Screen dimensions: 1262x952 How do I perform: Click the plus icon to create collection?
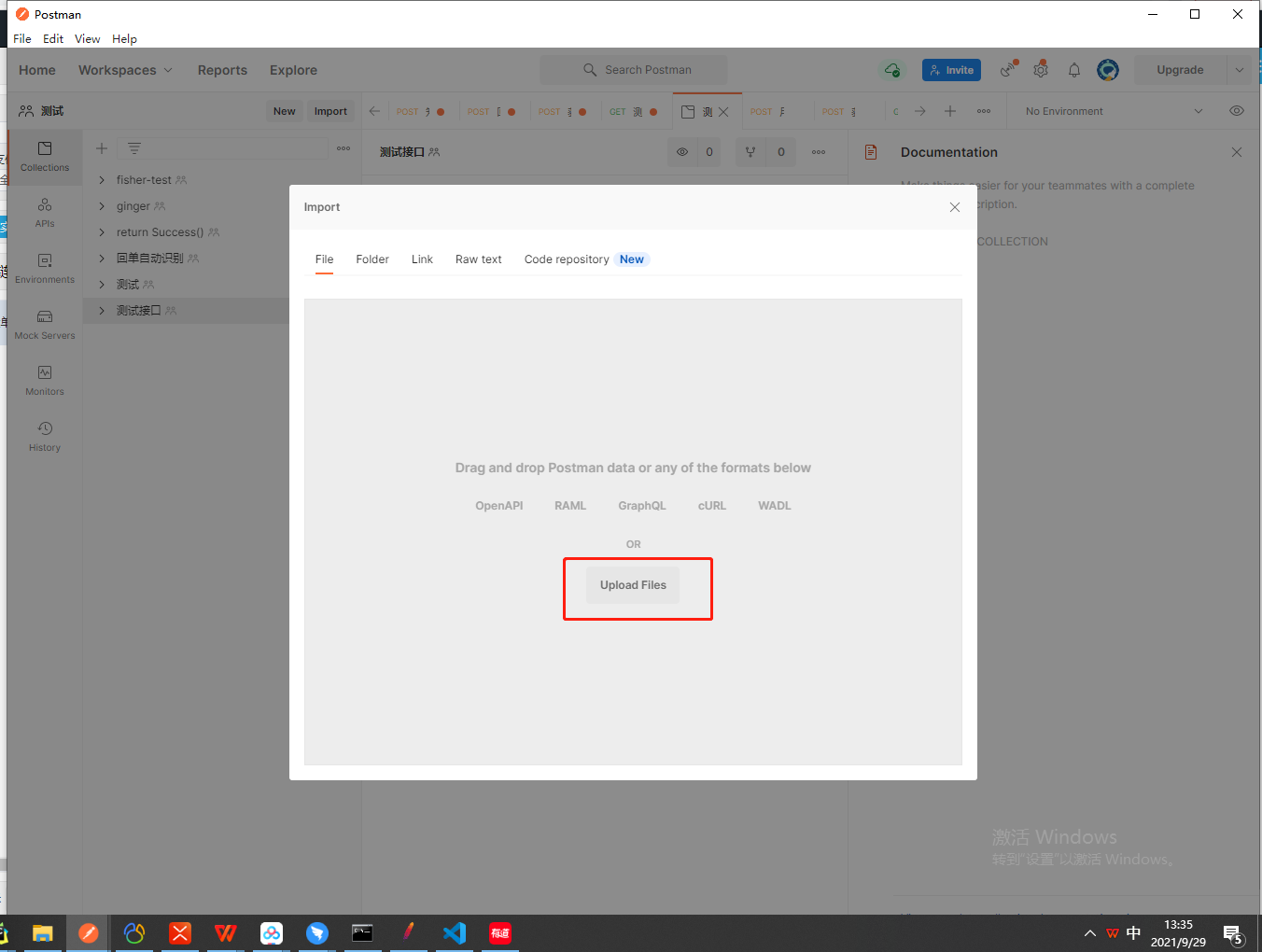click(102, 148)
